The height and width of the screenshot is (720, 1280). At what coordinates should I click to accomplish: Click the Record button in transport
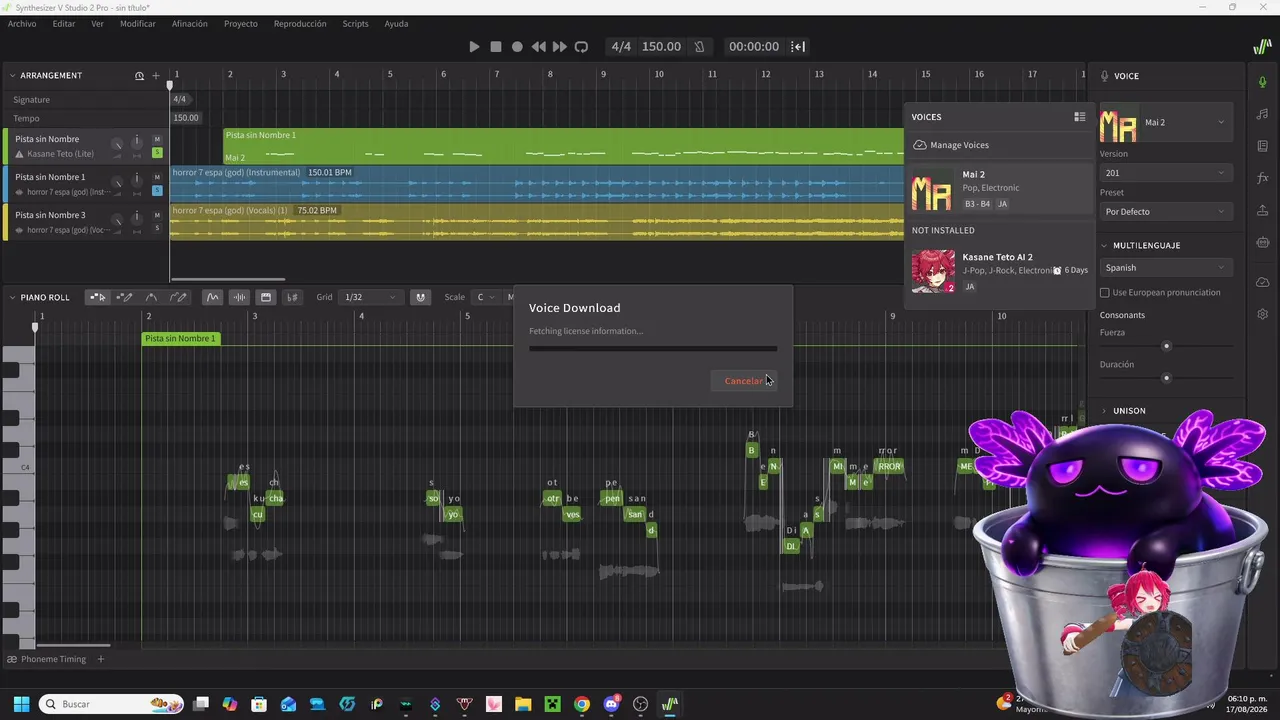[x=517, y=47]
